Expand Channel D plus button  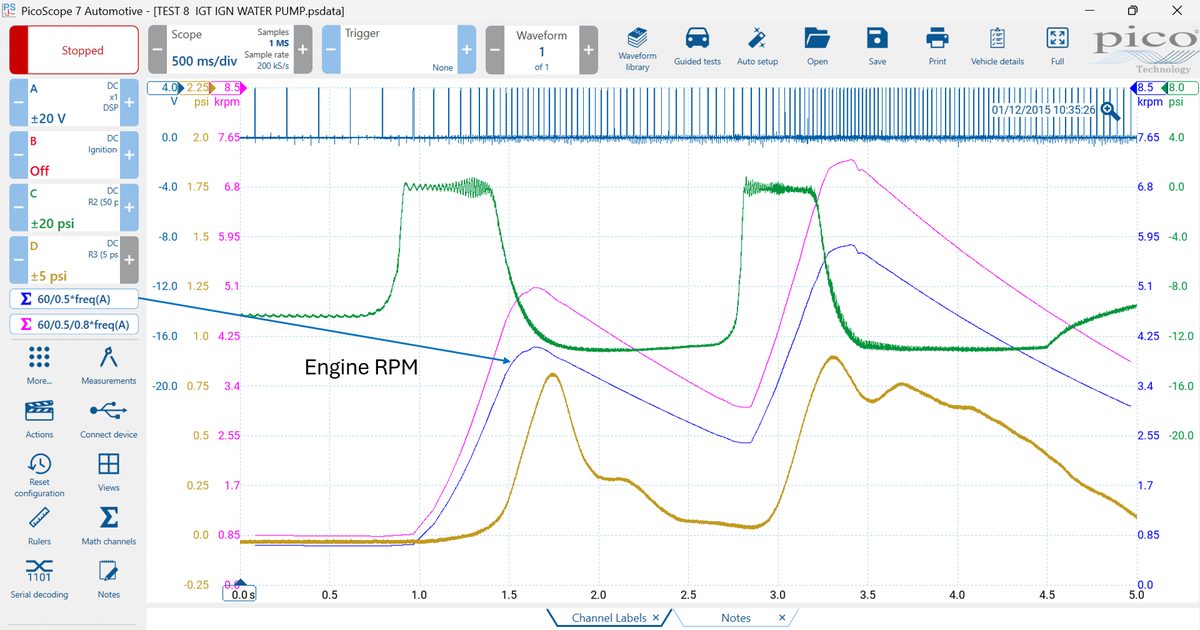click(x=128, y=259)
